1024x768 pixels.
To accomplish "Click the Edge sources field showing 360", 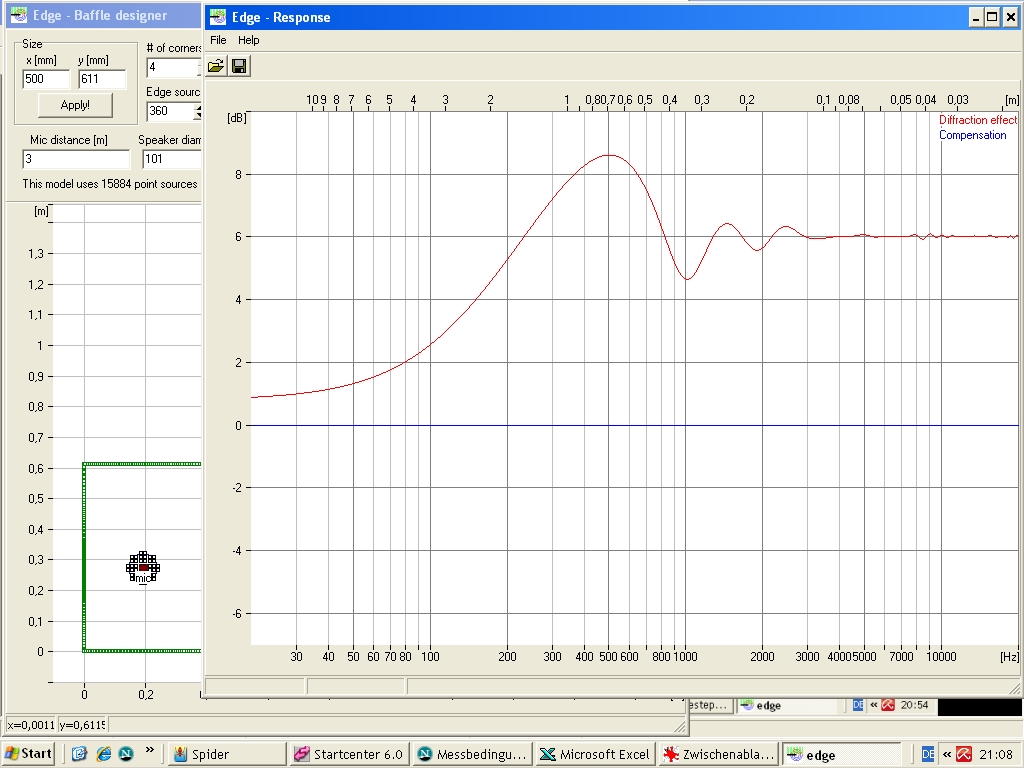I will coord(170,111).
